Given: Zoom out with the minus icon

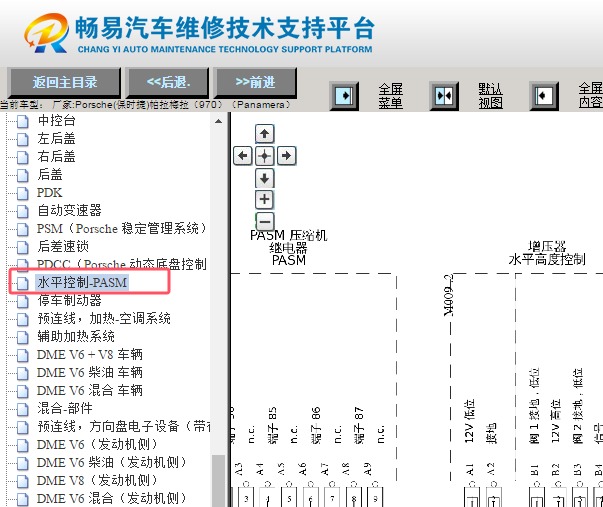Looking at the screenshot, I should (x=264, y=222).
